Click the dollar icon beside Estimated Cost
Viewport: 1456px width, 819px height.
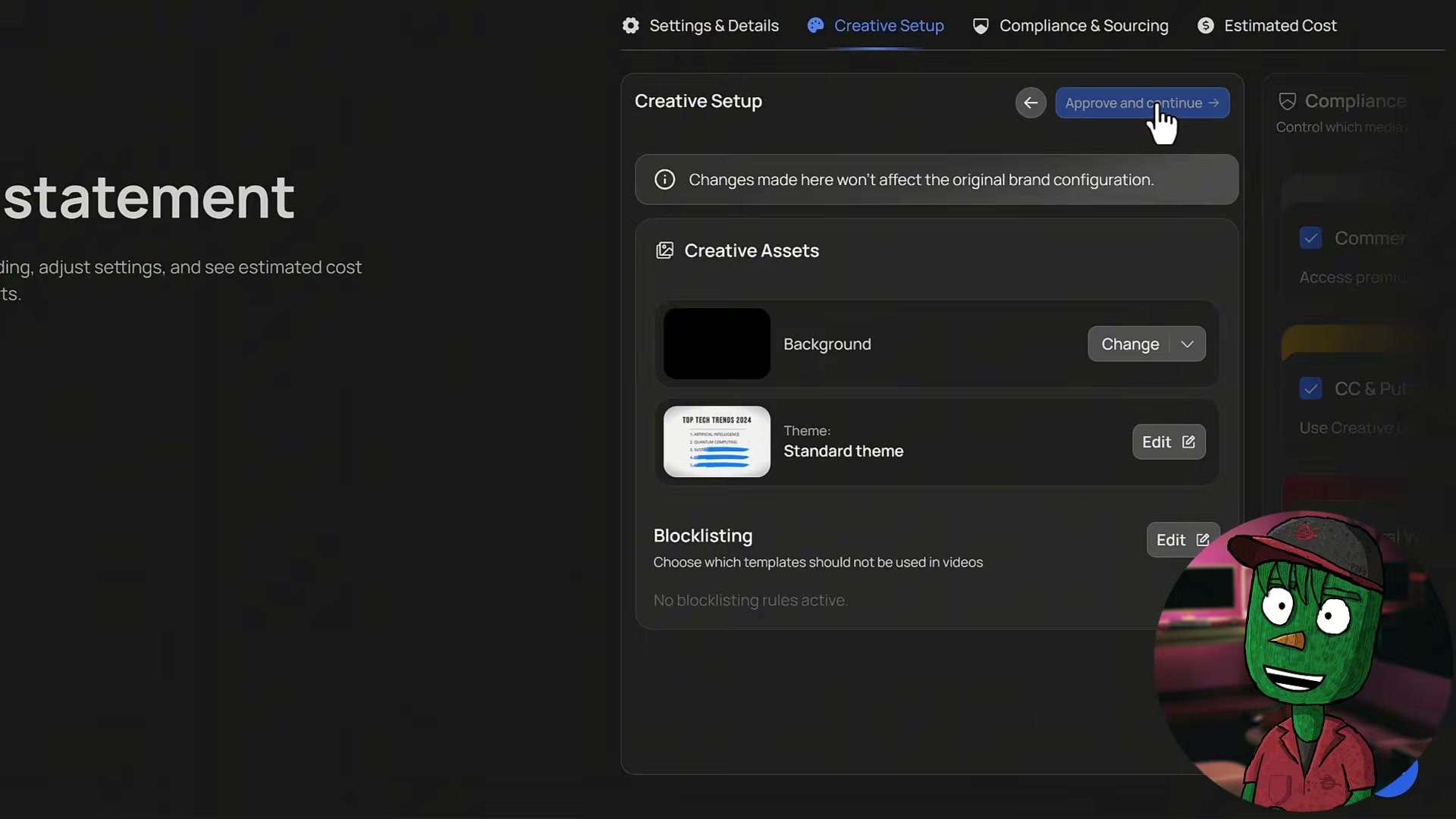click(x=1206, y=26)
